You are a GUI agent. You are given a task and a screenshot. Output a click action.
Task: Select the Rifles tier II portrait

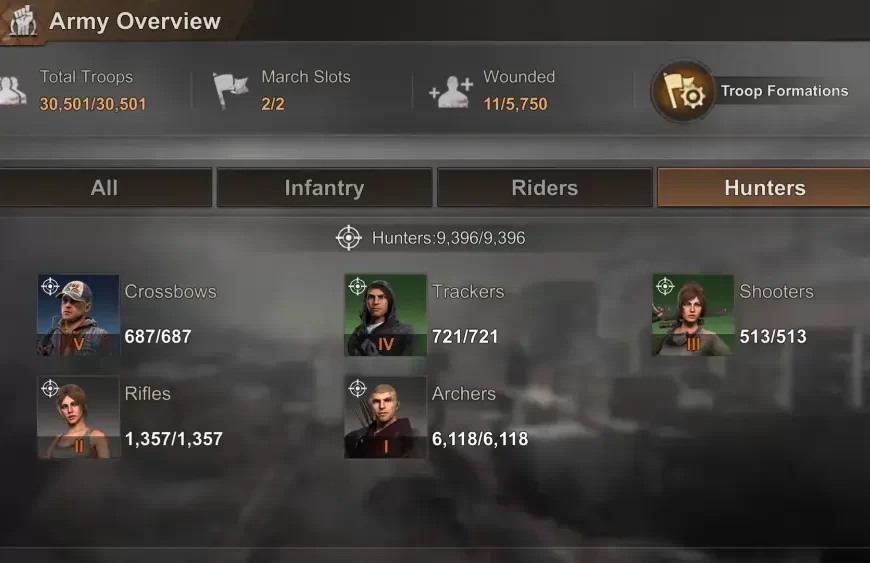[x=78, y=417]
